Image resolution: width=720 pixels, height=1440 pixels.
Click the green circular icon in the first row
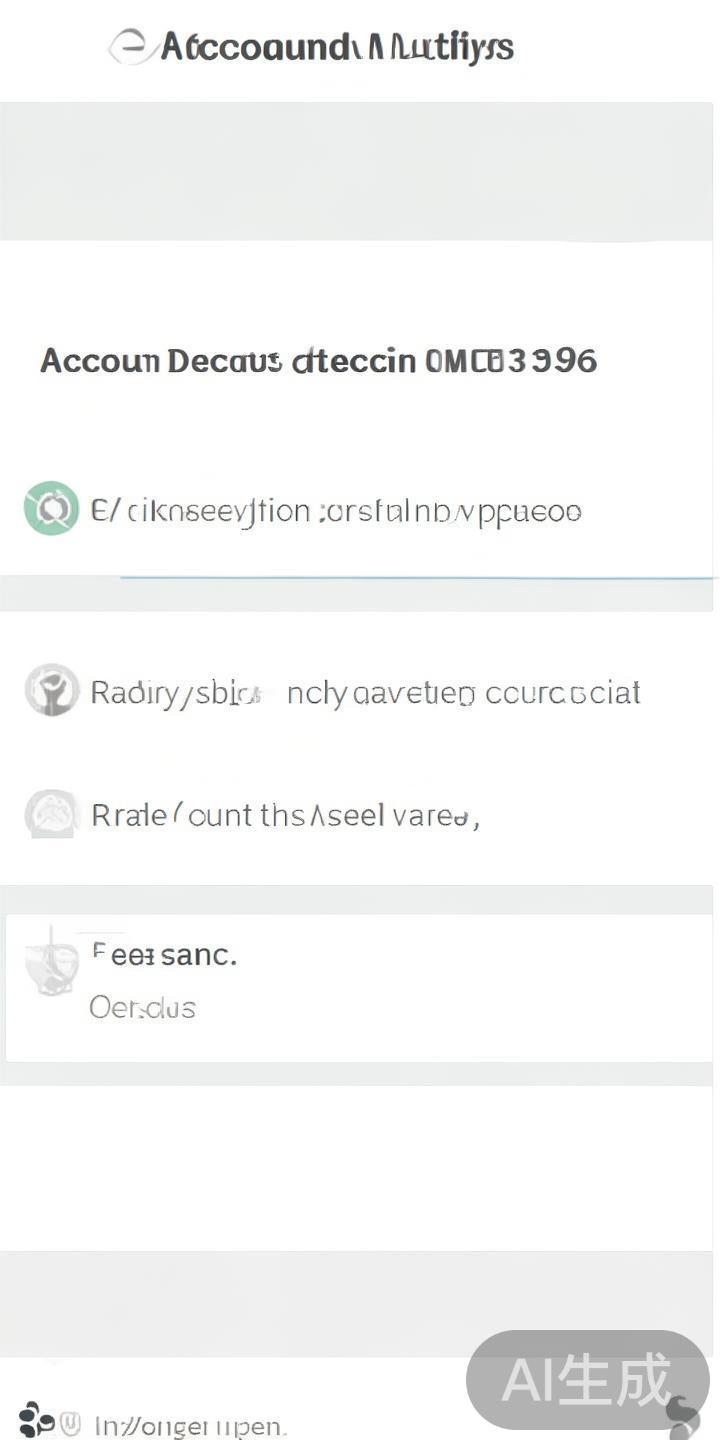pos(51,509)
